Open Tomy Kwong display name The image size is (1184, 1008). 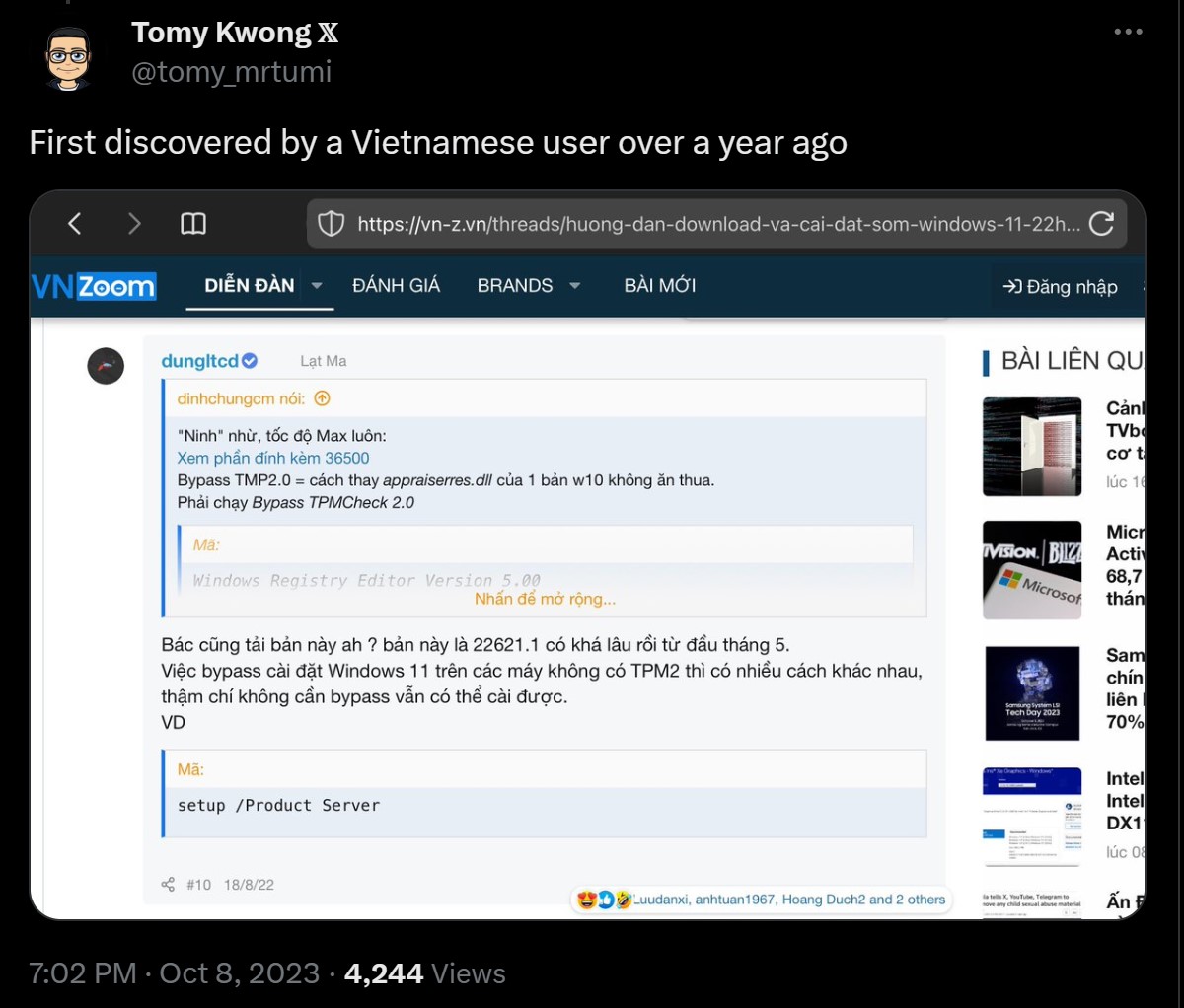235,33
